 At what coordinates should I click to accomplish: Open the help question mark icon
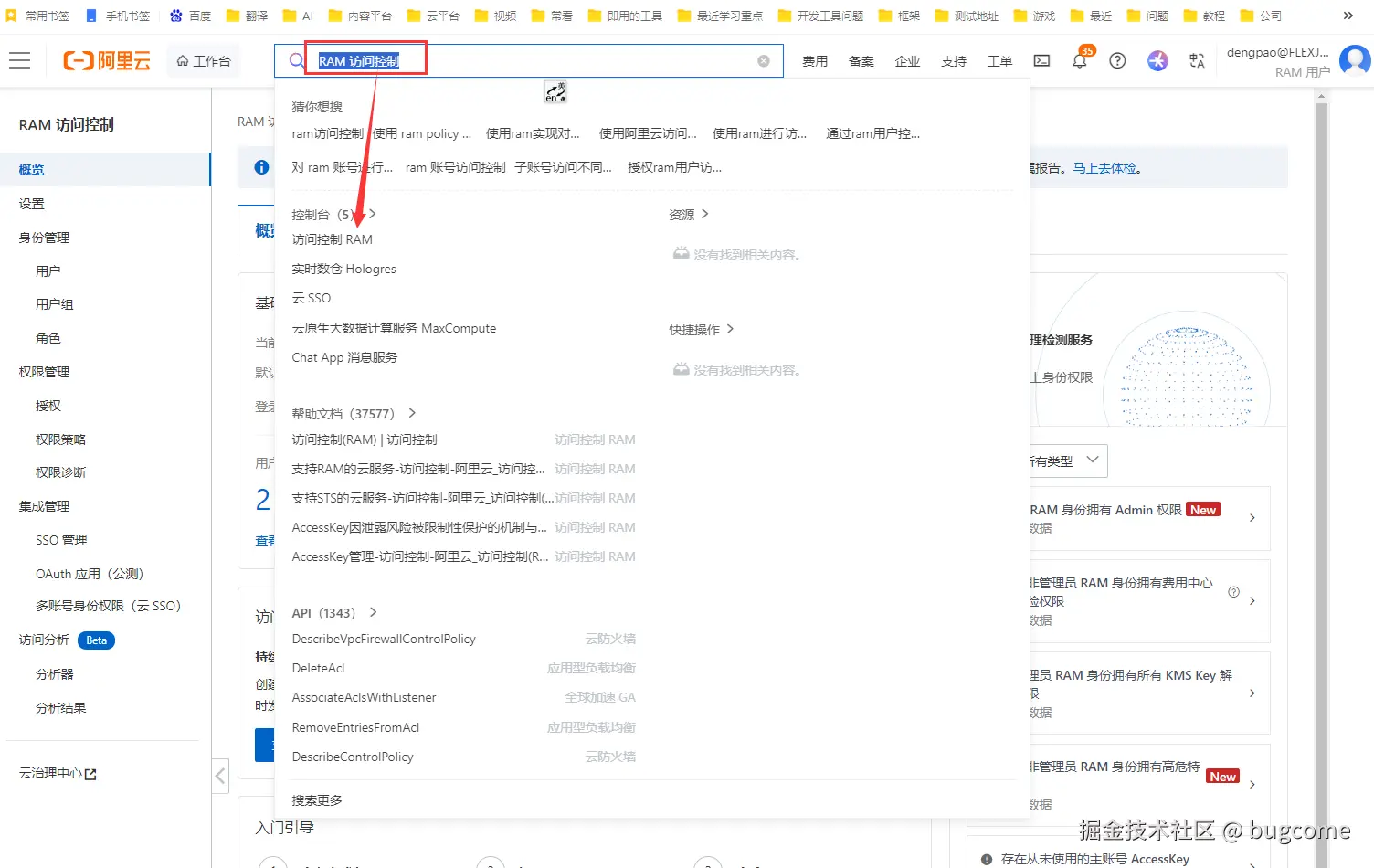1117,61
